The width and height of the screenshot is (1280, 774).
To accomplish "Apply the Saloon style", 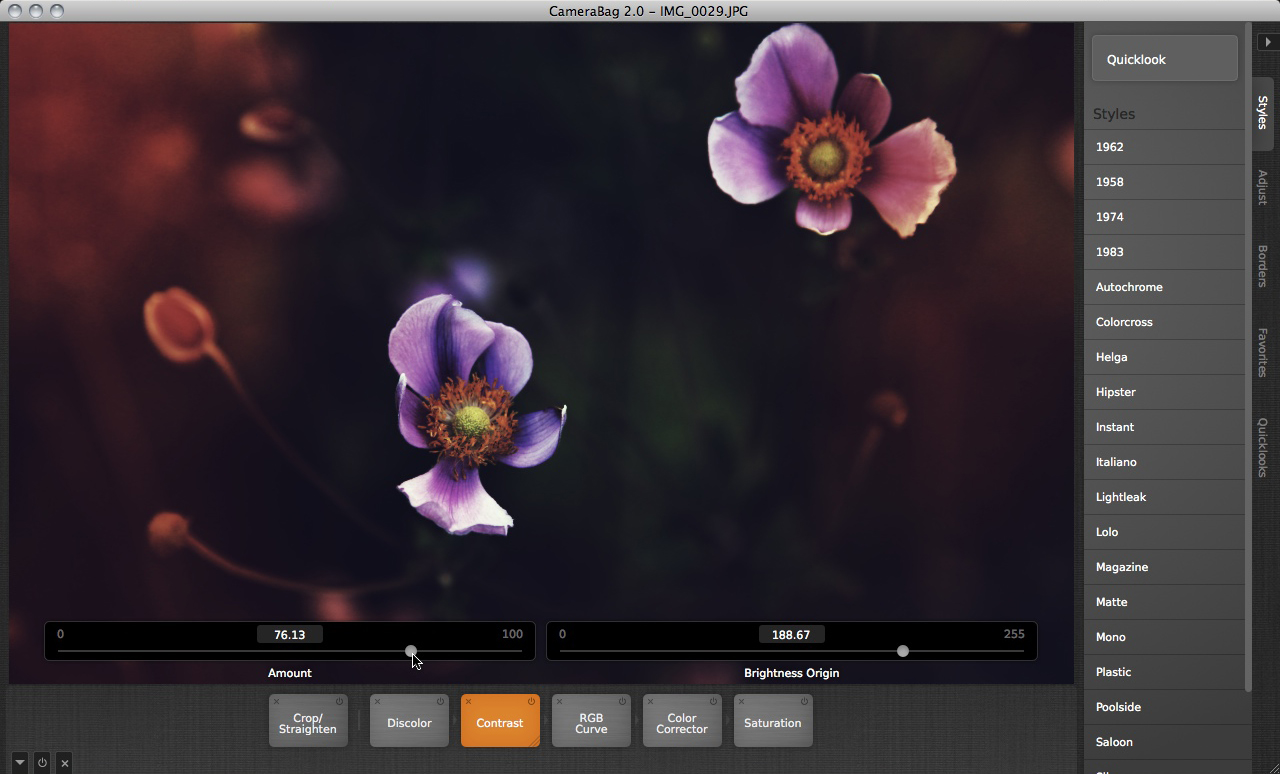I will (1164, 742).
